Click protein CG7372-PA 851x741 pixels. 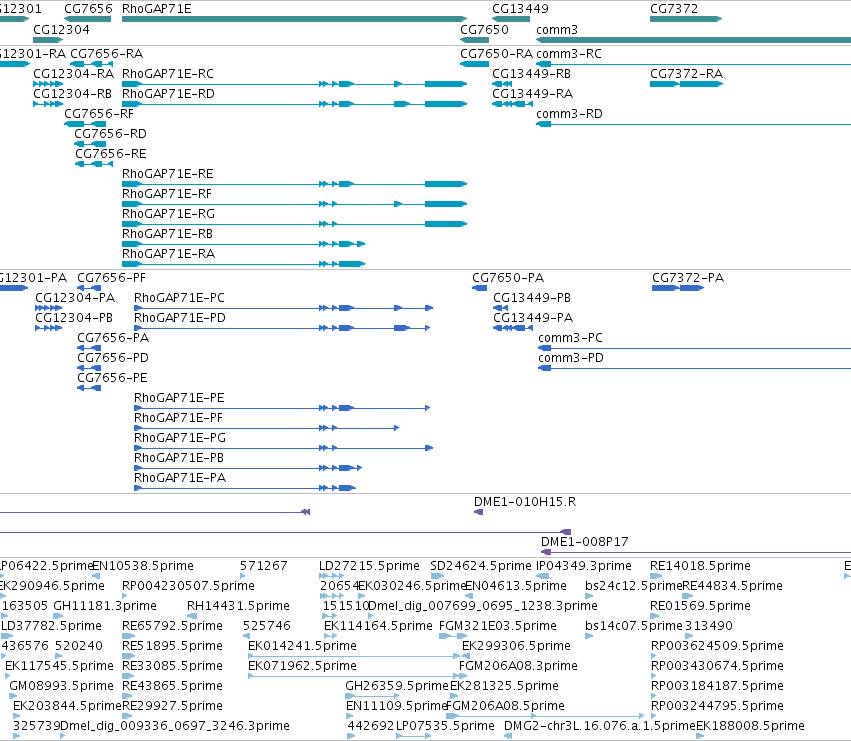(678, 288)
